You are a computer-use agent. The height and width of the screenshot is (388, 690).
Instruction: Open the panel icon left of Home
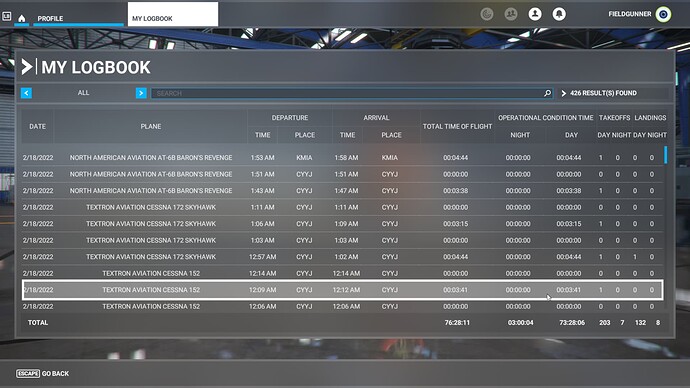[7, 17]
